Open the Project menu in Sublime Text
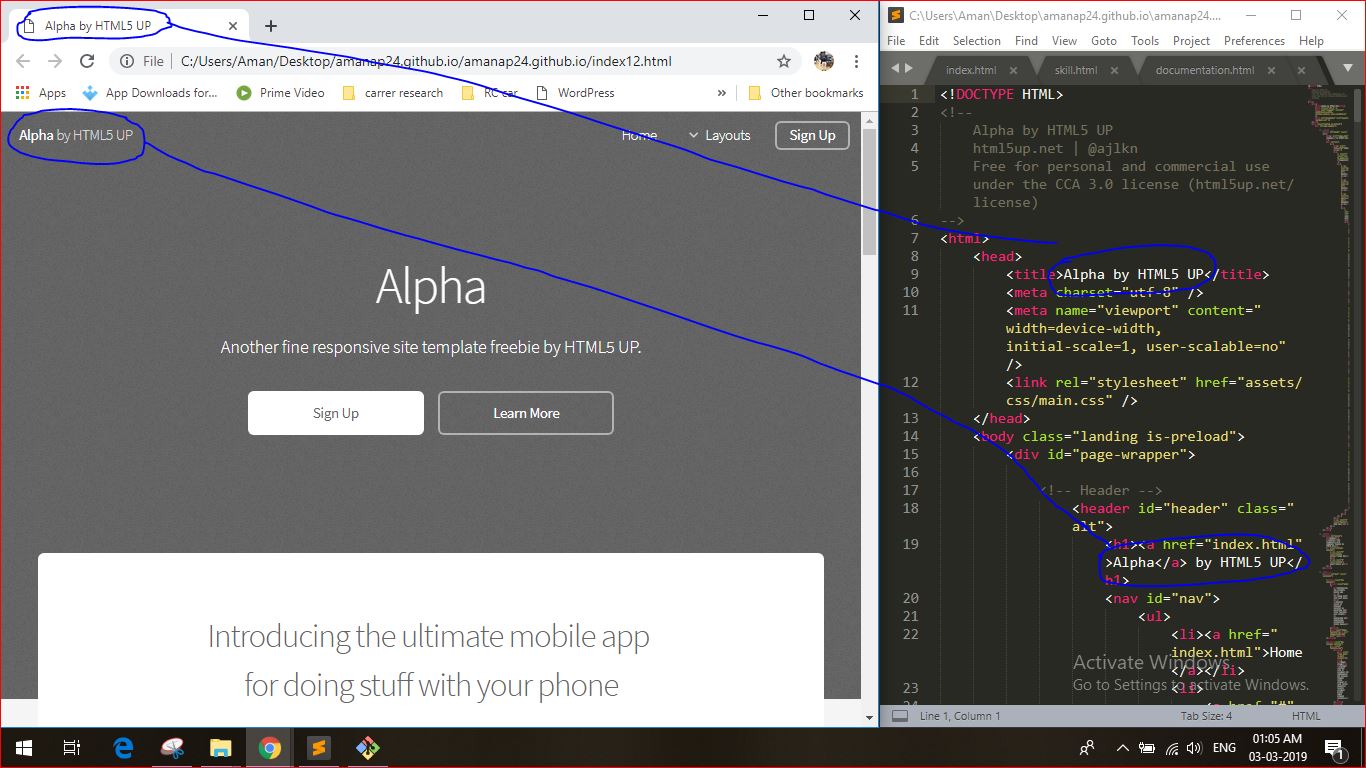This screenshot has width=1366, height=768. point(1191,41)
